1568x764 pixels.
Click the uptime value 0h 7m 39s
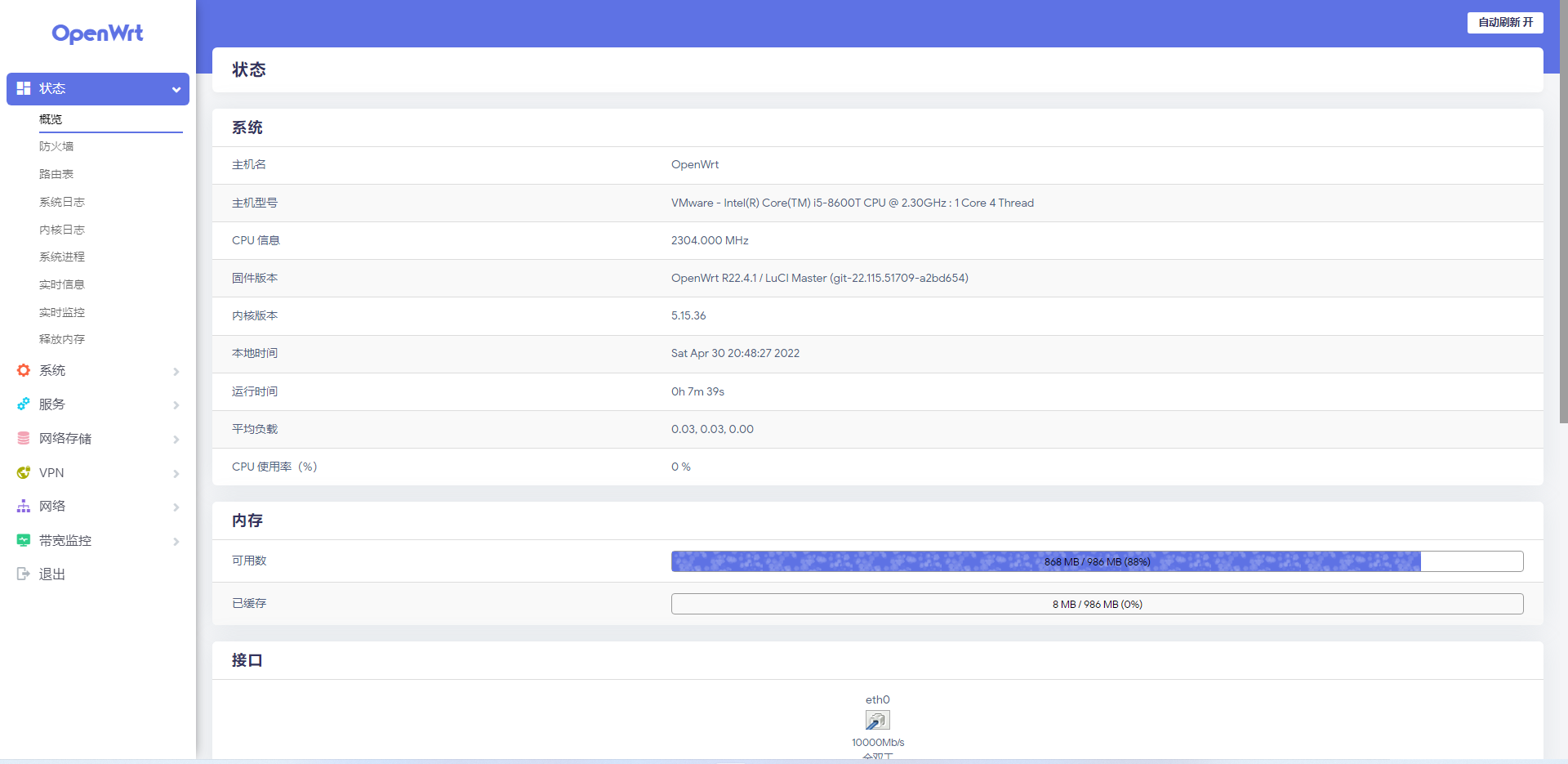(x=697, y=392)
